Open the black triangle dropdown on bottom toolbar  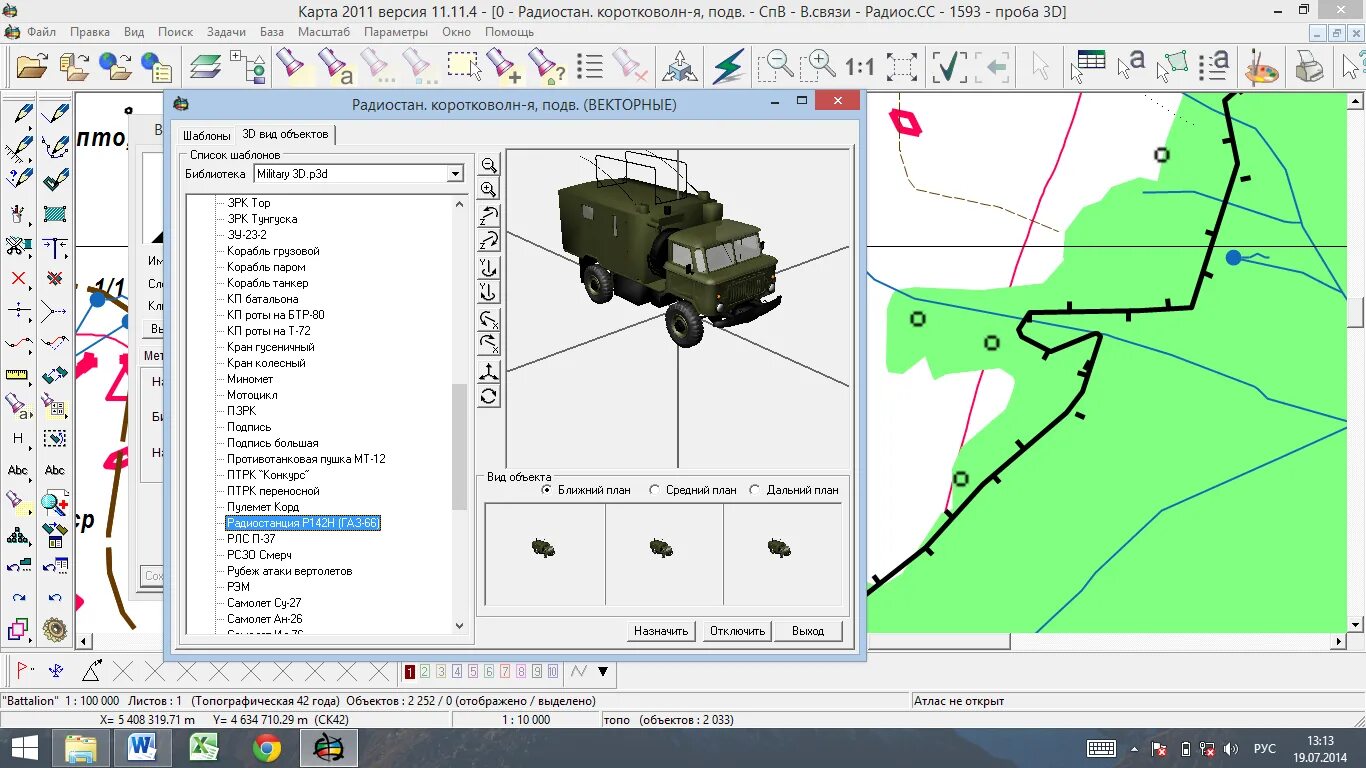(603, 671)
